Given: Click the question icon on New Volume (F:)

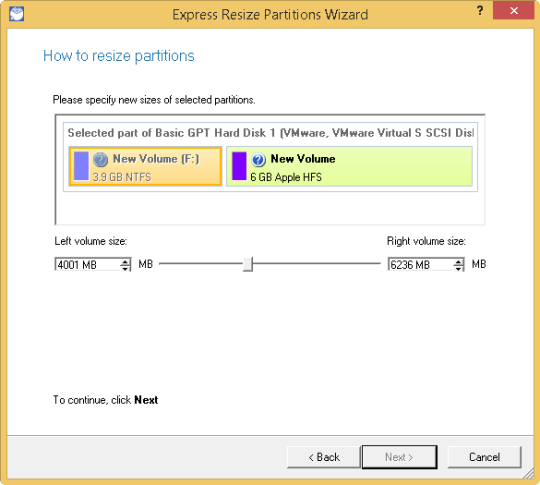Looking at the screenshot, I should (x=101, y=160).
